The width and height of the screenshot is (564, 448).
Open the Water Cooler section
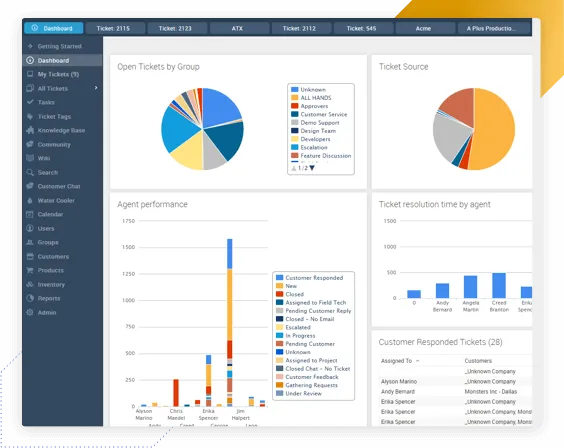(63, 200)
